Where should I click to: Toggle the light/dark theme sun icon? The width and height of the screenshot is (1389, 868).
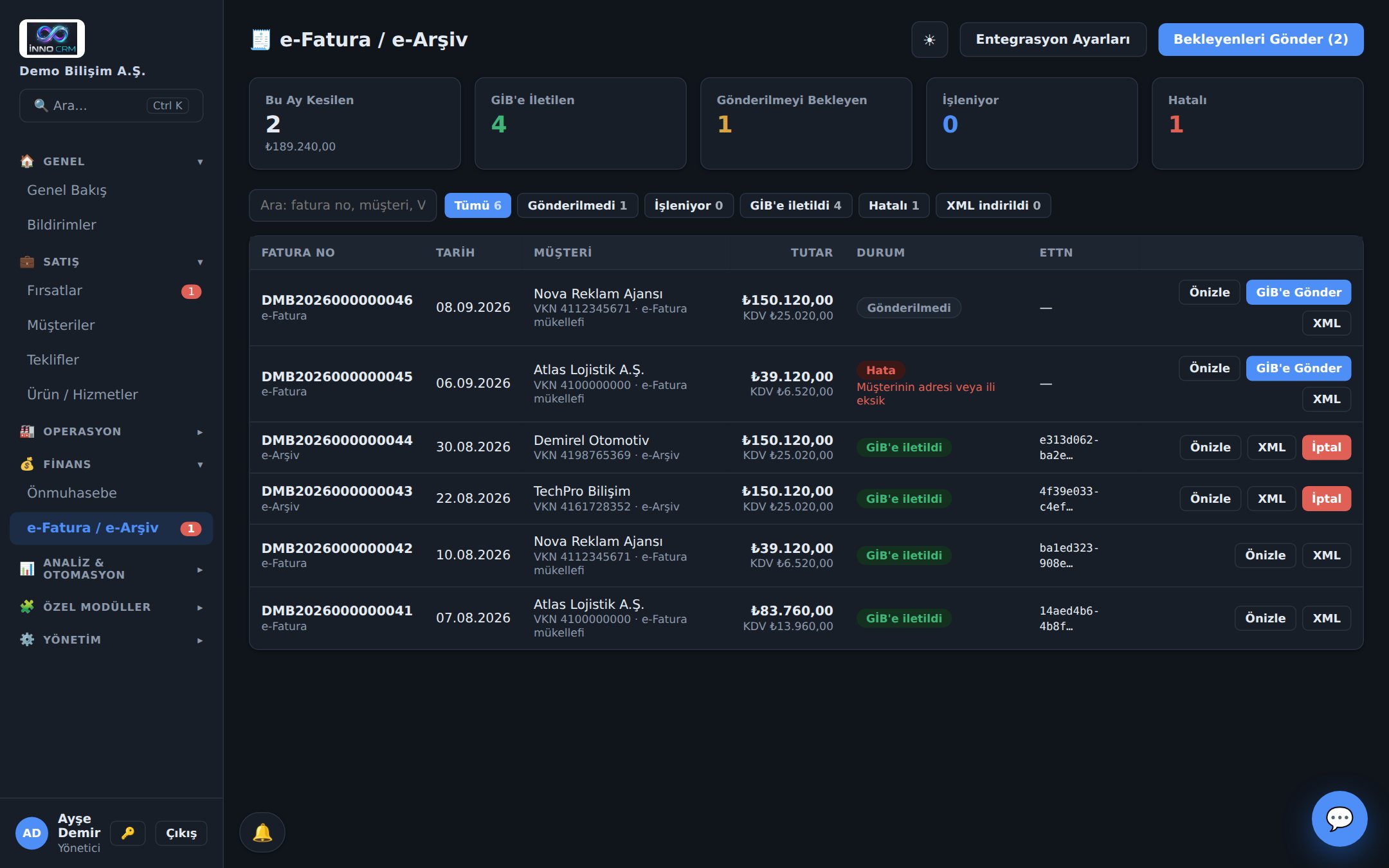pos(929,40)
